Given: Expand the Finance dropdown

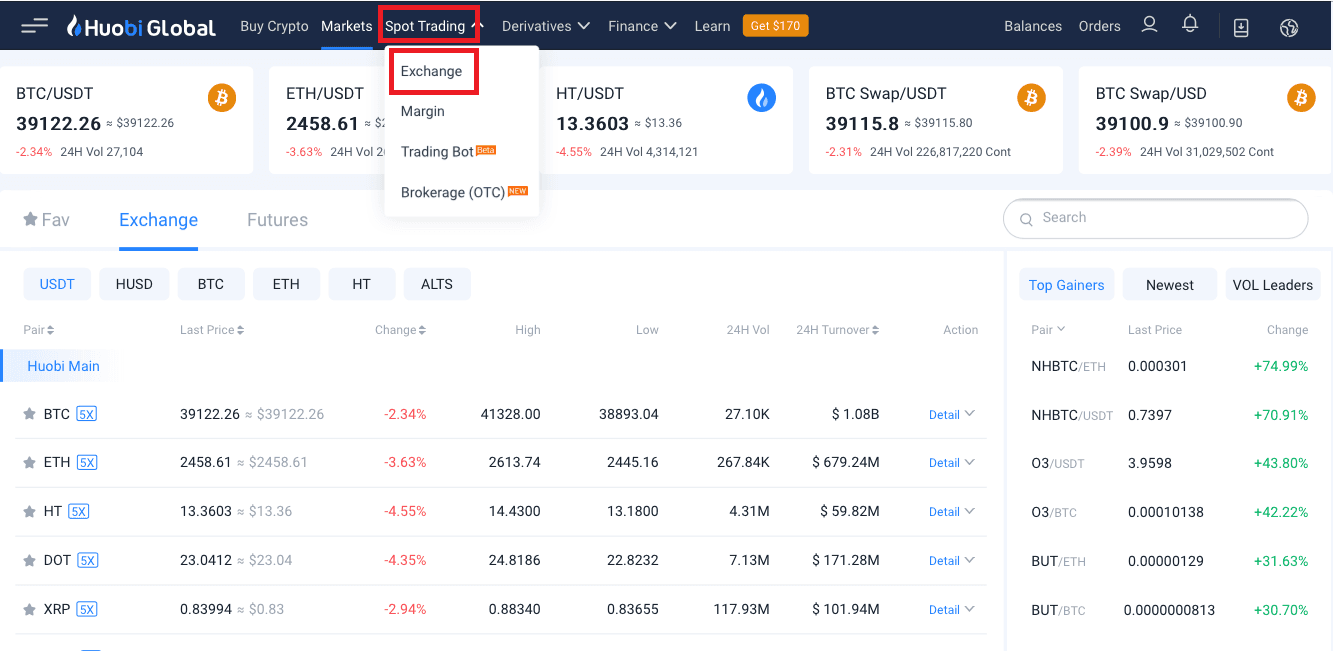Looking at the screenshot, I should pos(642,26).
